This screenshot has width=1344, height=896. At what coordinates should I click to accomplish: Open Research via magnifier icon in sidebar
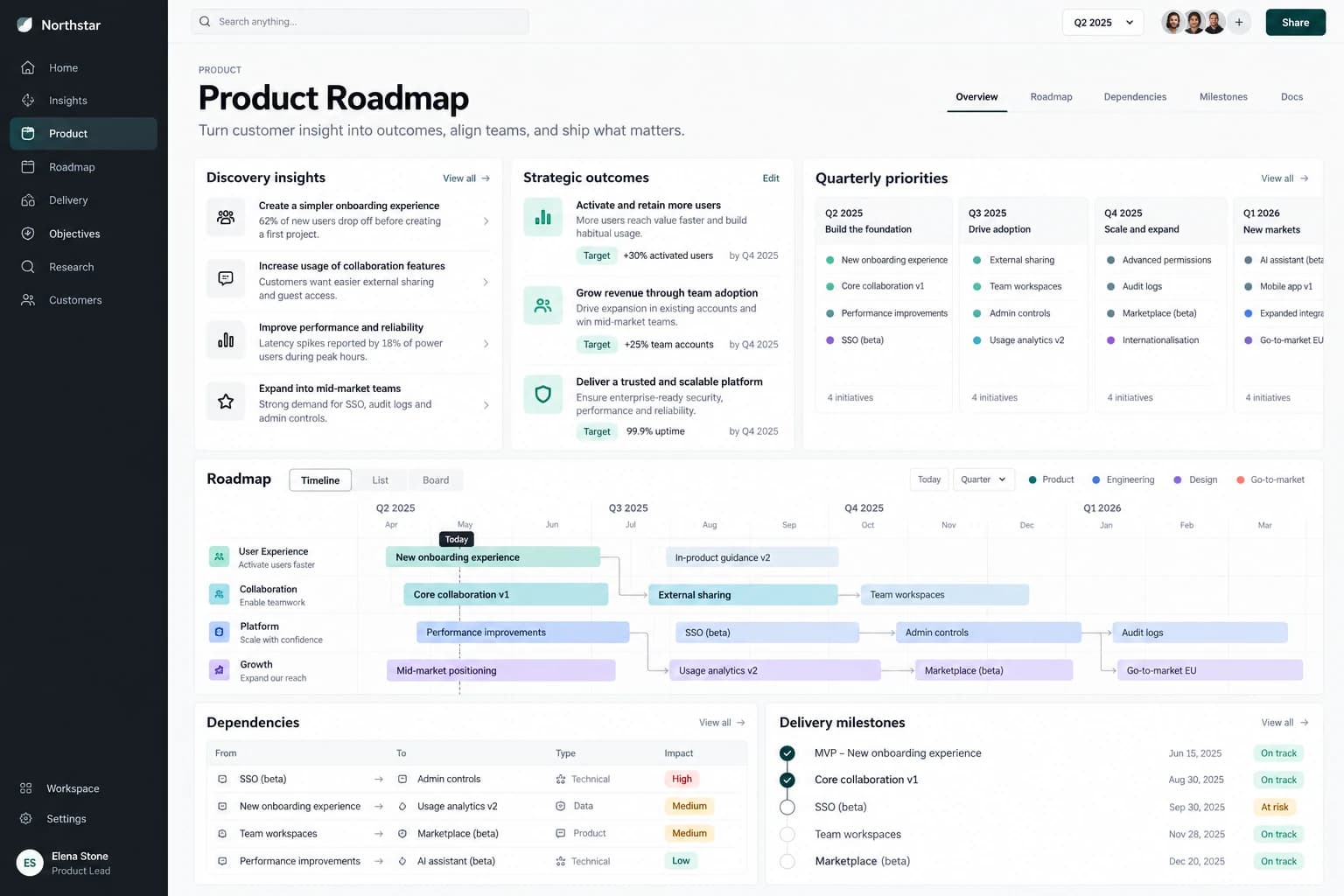point(28,267)
